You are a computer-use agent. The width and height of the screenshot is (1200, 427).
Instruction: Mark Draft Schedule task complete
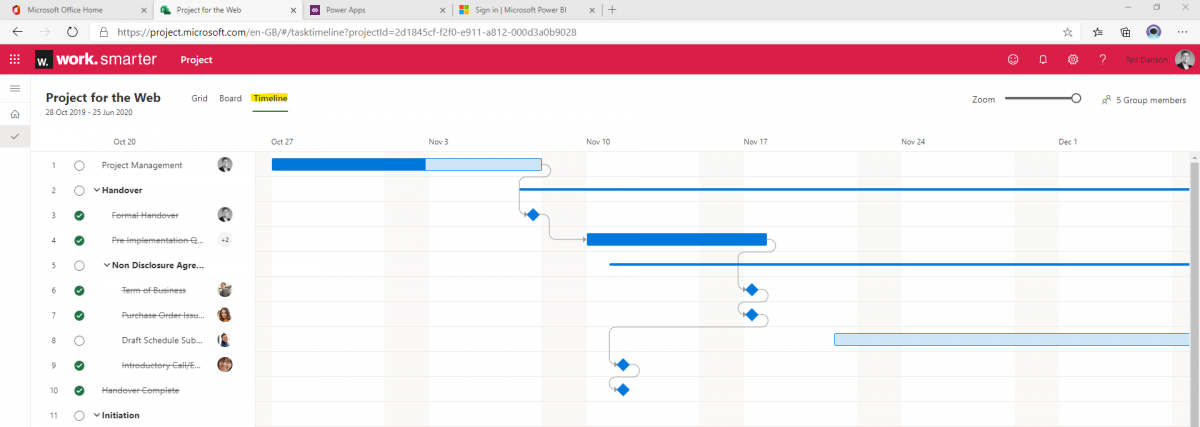pos(79,340)
